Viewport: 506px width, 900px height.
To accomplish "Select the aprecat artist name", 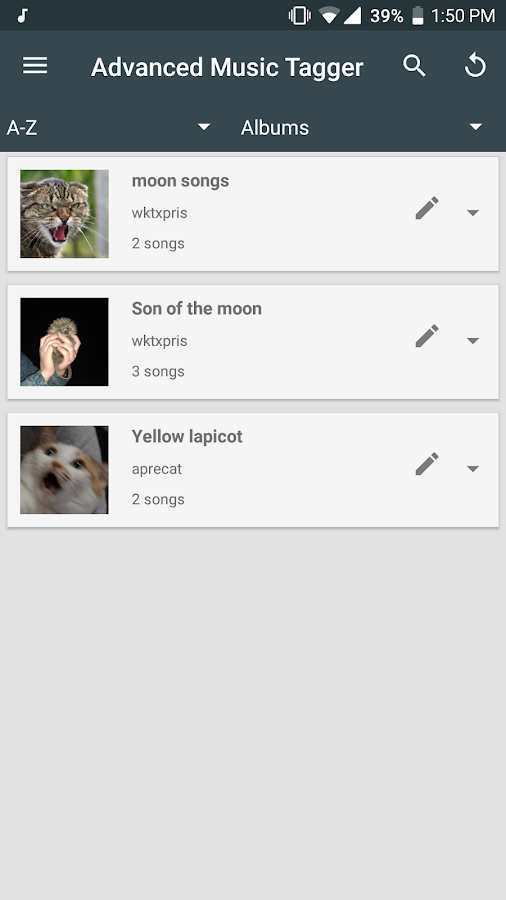I will point(157,469).
